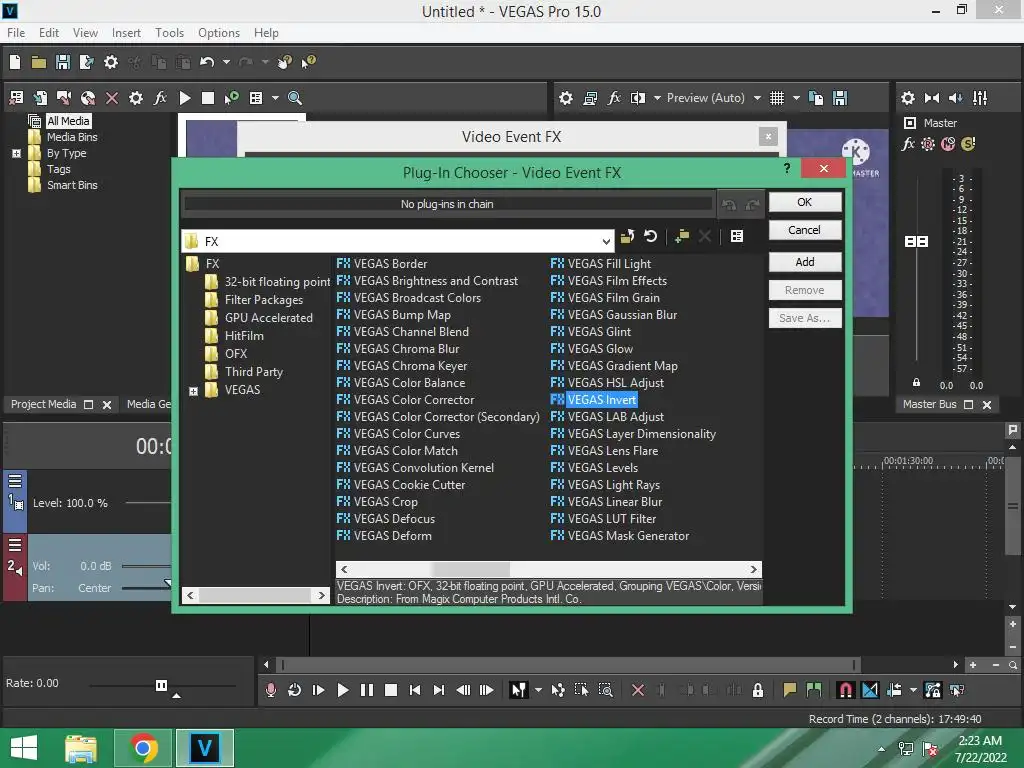Open the Options menu
The width and height of the screenshot is (1024, 768).
pos(219,33)
